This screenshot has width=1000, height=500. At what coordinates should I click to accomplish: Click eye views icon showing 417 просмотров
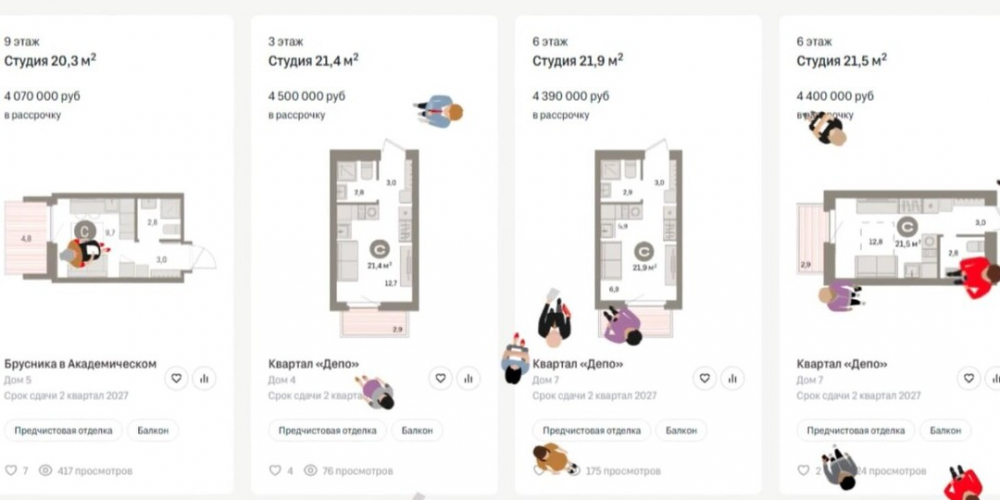pyautogui.click(x=45, y=471)
